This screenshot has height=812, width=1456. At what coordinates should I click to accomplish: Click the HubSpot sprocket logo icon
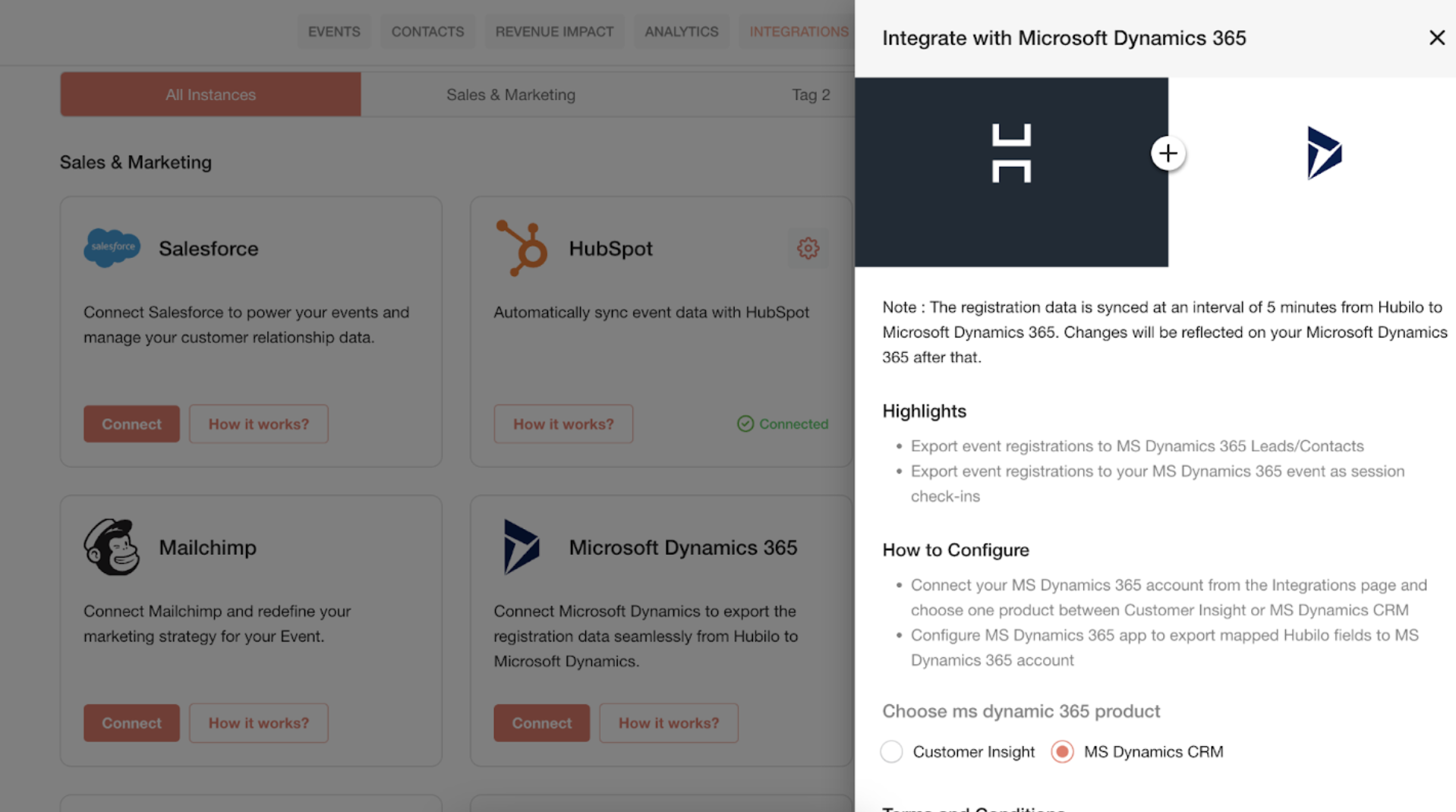click(x=522, y=248)
